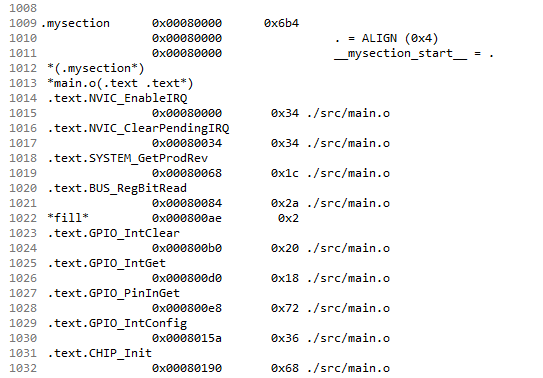Screen dimensions: 543x378
Task: Click .text.GPIO_IntConfig entry
Action: (x=117, y=323)
